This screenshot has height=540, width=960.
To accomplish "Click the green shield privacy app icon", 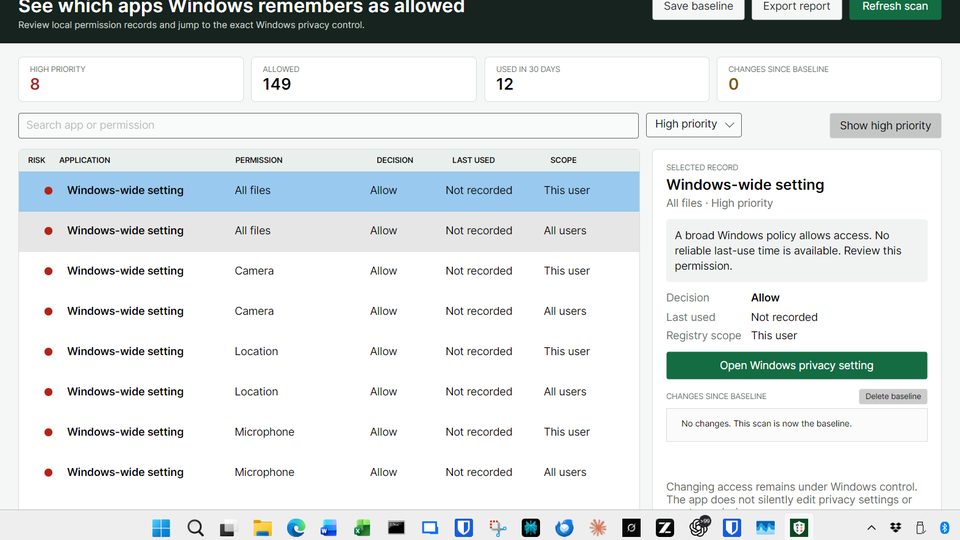I will (x=799, y=527).
